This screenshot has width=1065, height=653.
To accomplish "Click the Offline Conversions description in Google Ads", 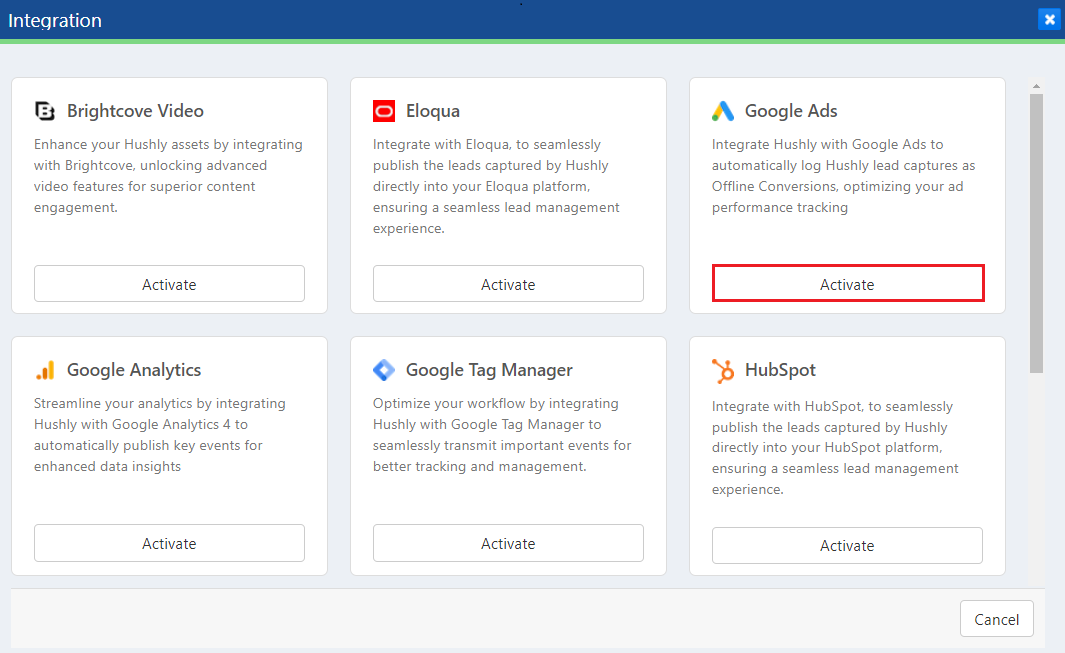I will [x=844, y=175].
